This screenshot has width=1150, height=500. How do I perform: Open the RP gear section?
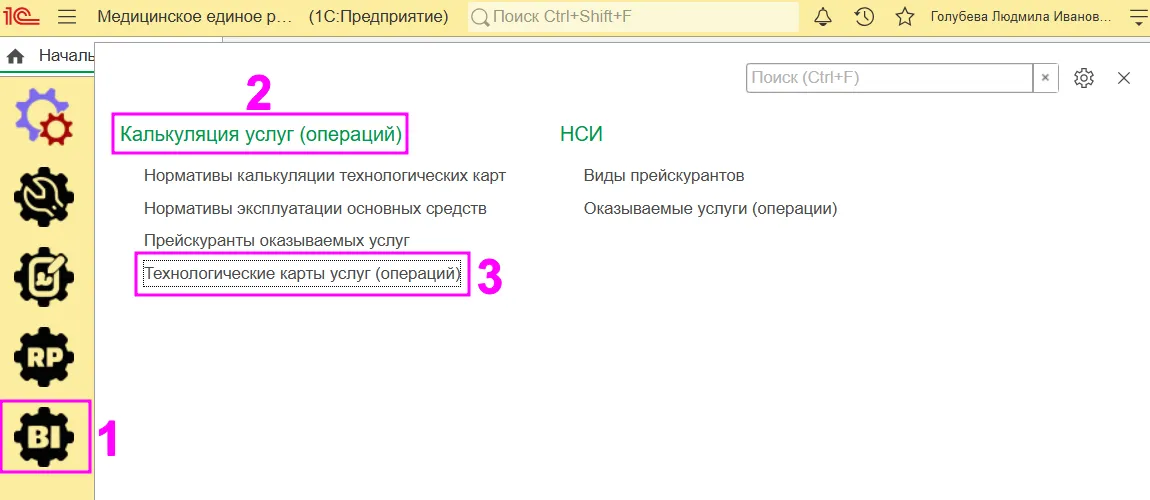click(45, 357)
